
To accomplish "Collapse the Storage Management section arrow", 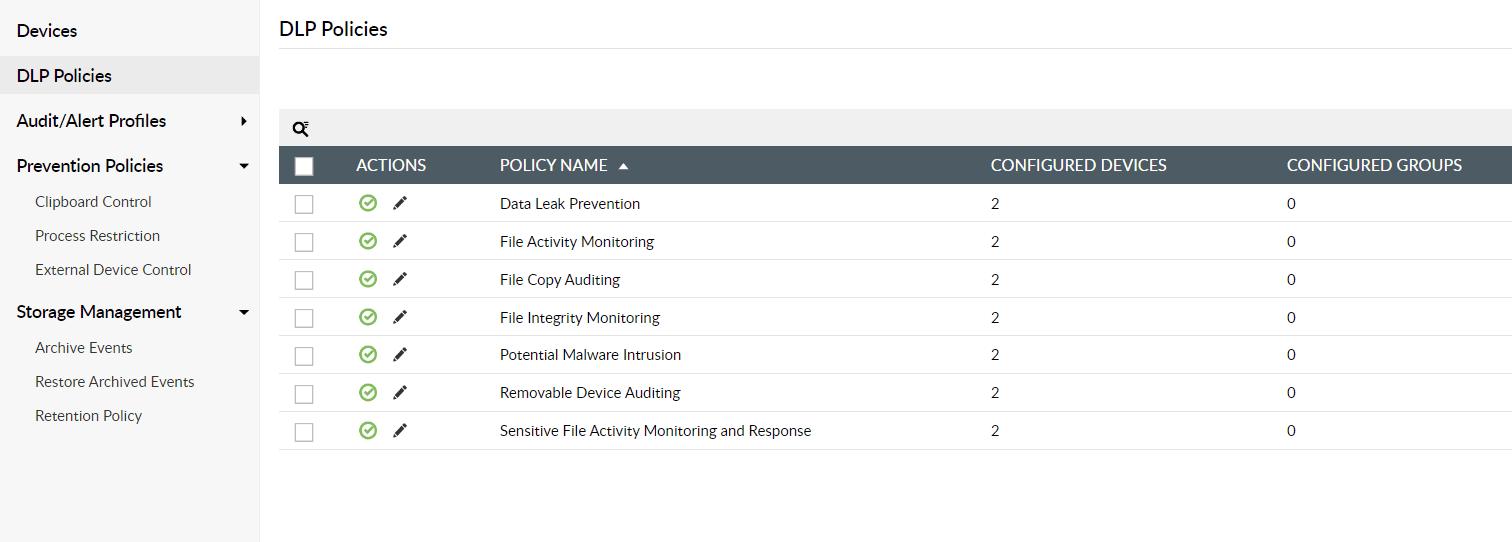I will pyautogui.click(x=244, y=312).
